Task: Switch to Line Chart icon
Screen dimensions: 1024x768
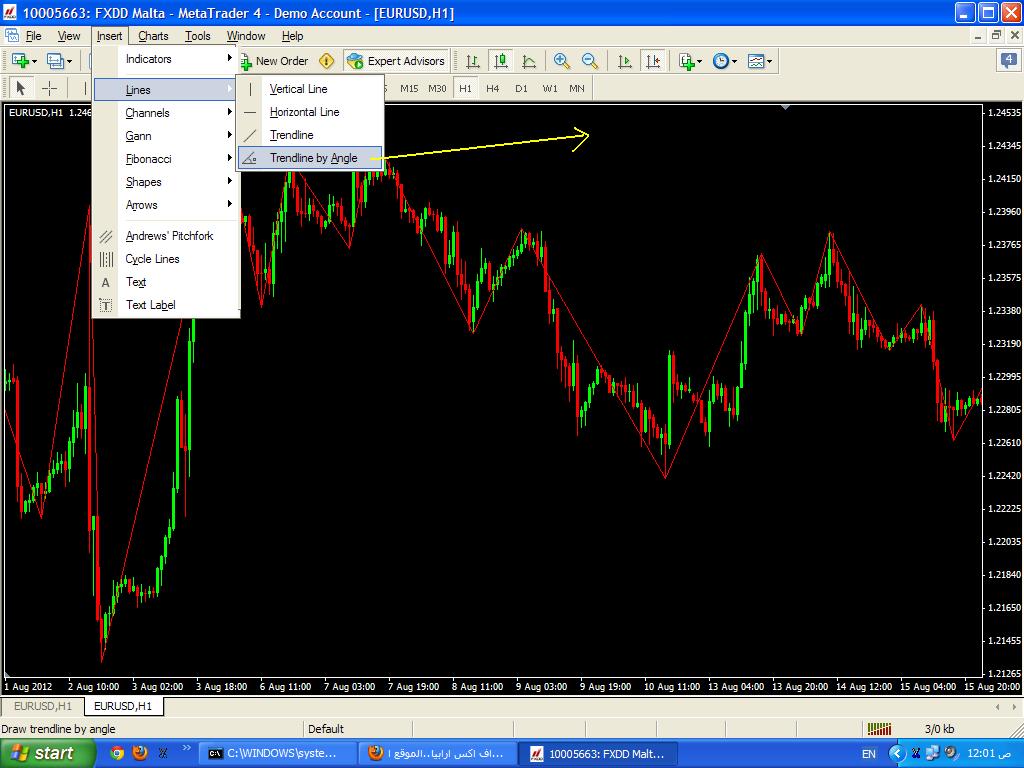Action: pyautogui.click(x=529, y=61)
